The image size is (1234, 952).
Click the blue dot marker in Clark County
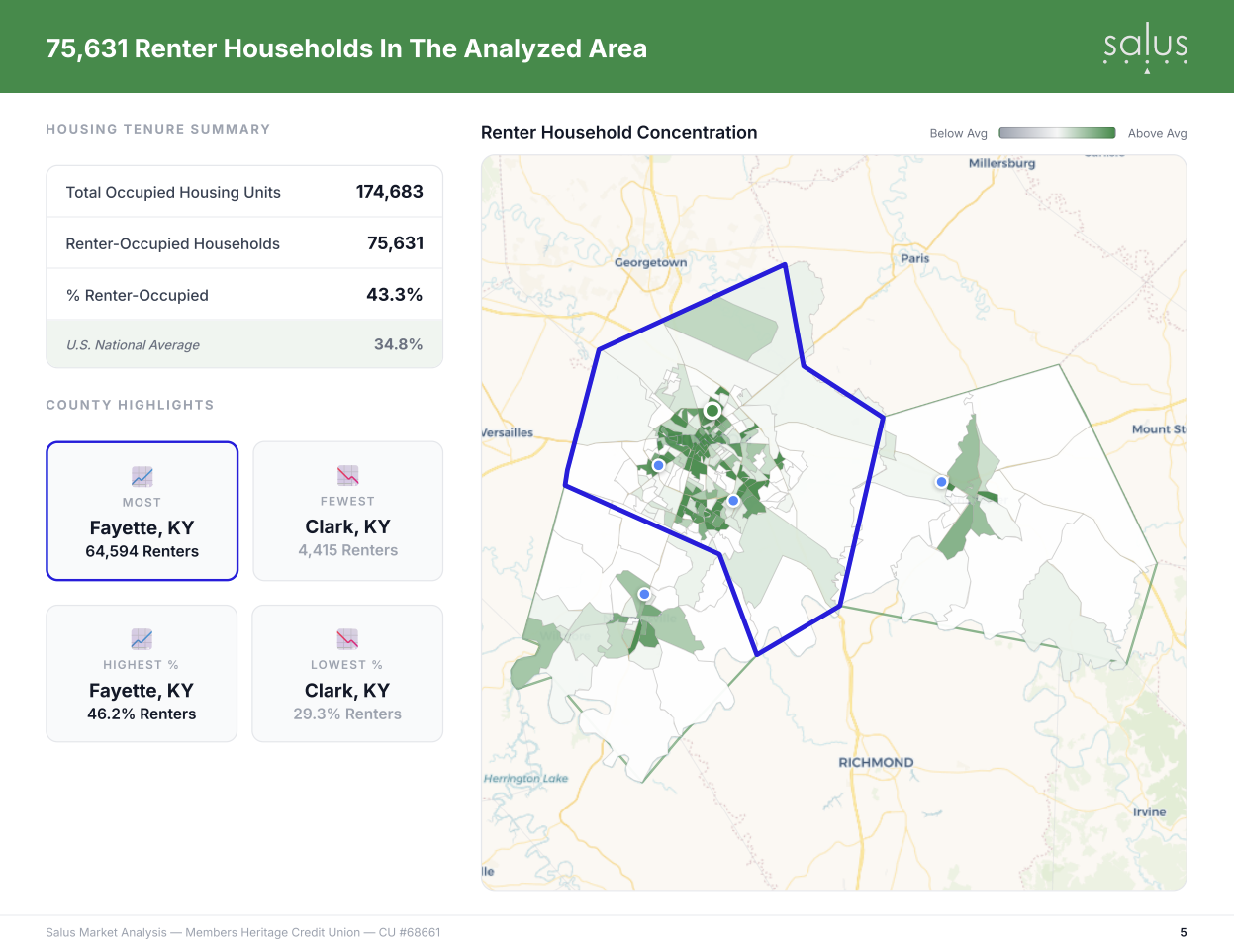click(x=942, y=482)
